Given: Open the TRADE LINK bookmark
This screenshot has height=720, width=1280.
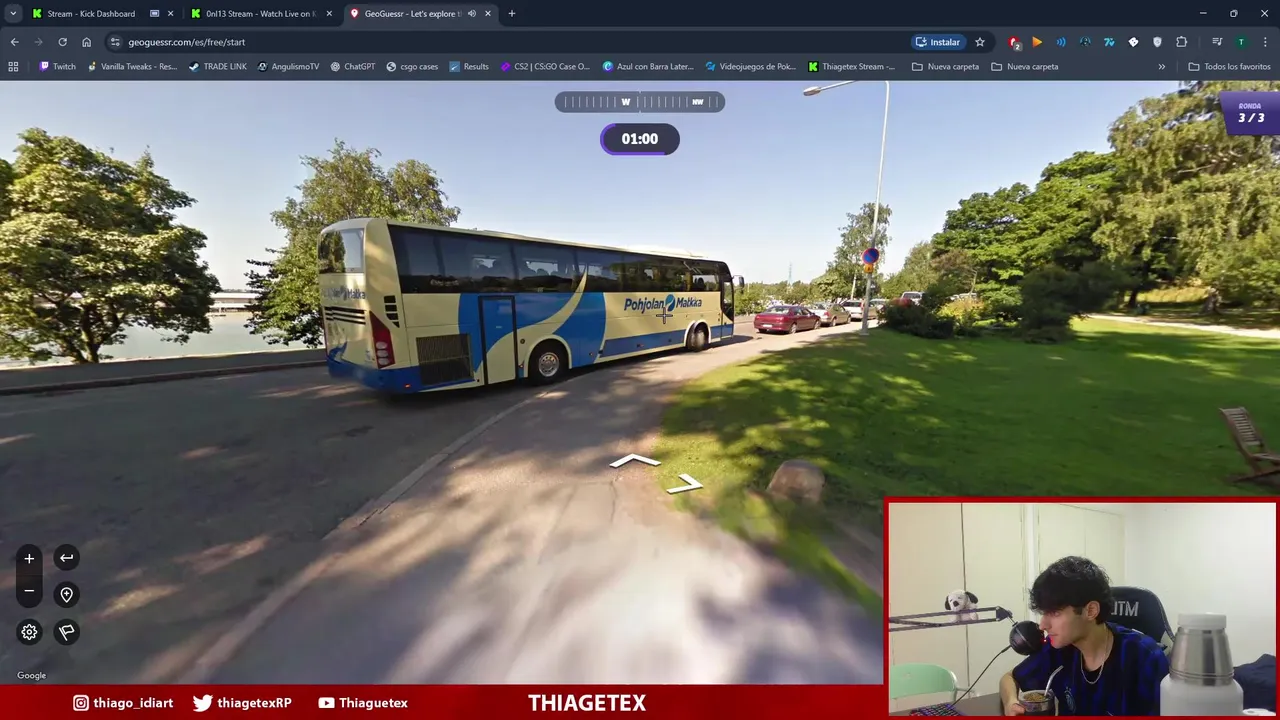Looking at the screenshot, I should click(217, 67).
